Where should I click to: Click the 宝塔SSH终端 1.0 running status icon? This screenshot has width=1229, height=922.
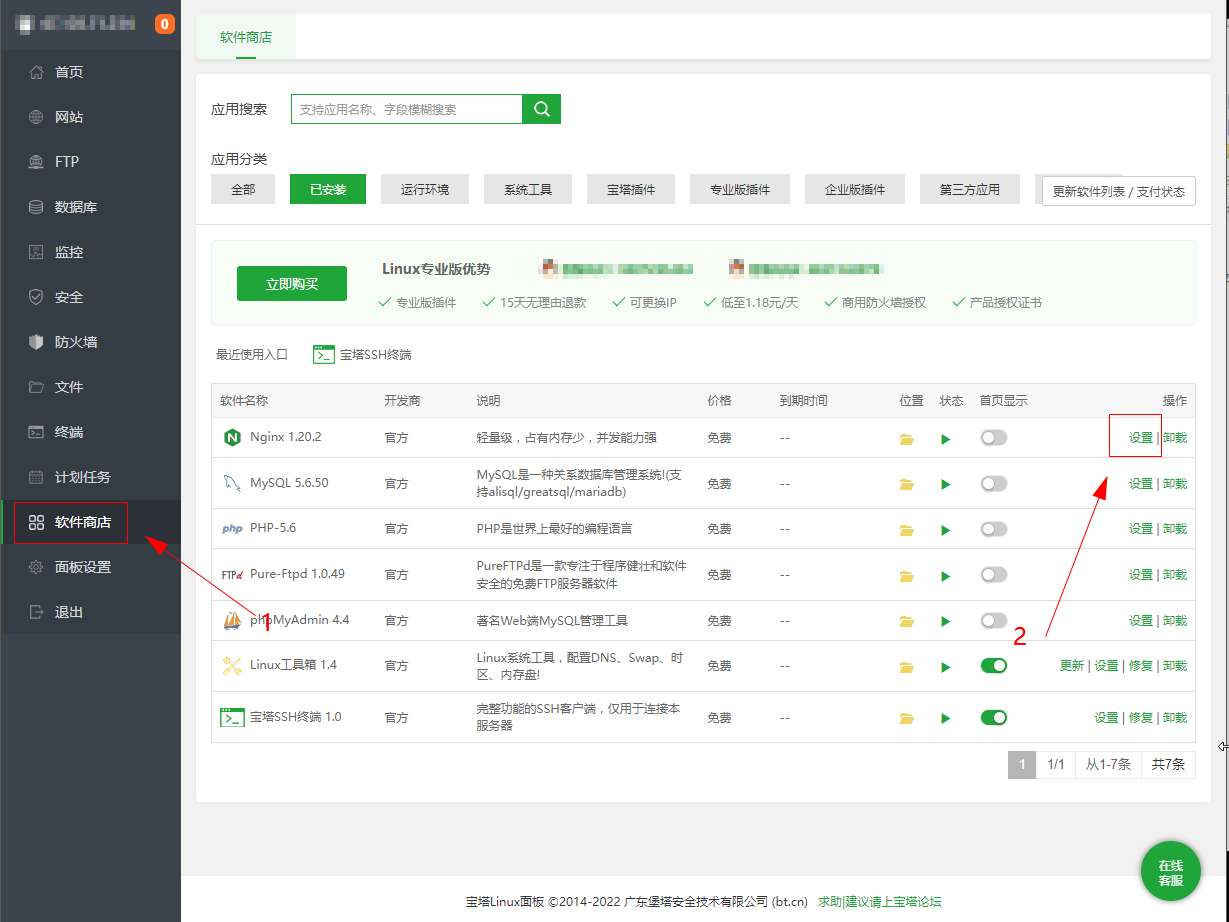coord(945,718)
